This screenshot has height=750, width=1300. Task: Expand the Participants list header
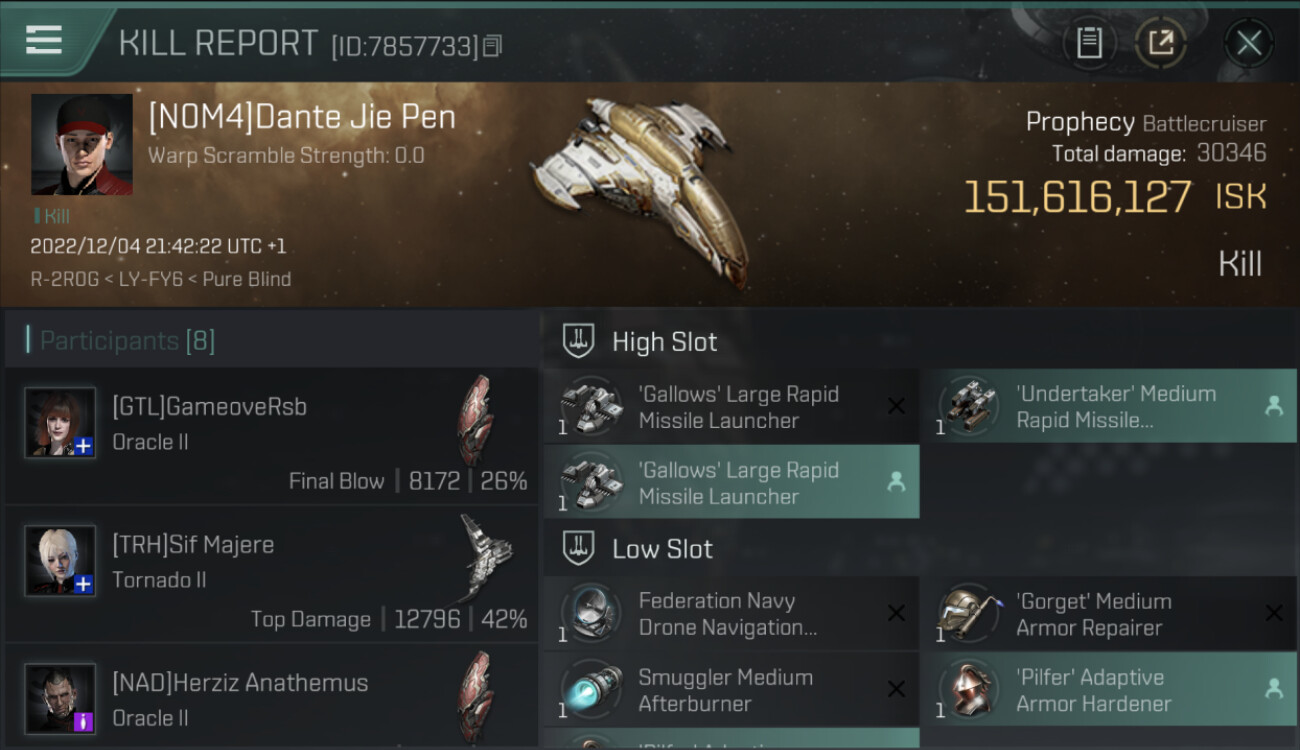(x=127, y=341)
